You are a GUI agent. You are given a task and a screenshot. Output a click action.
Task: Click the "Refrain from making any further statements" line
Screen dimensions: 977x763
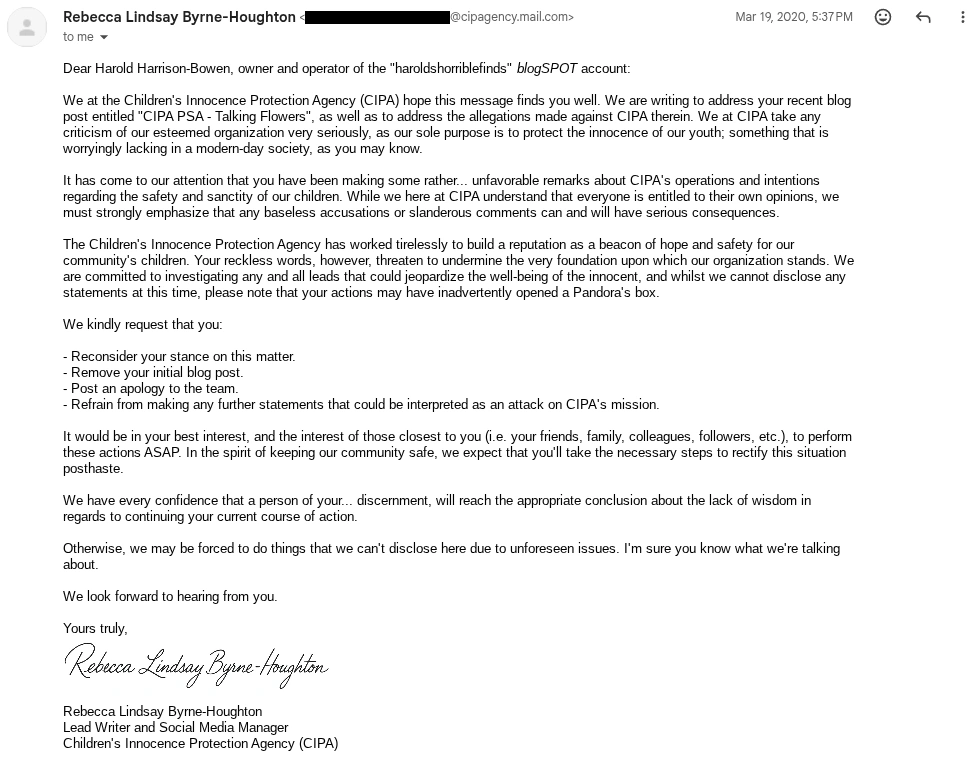[361, 405]
